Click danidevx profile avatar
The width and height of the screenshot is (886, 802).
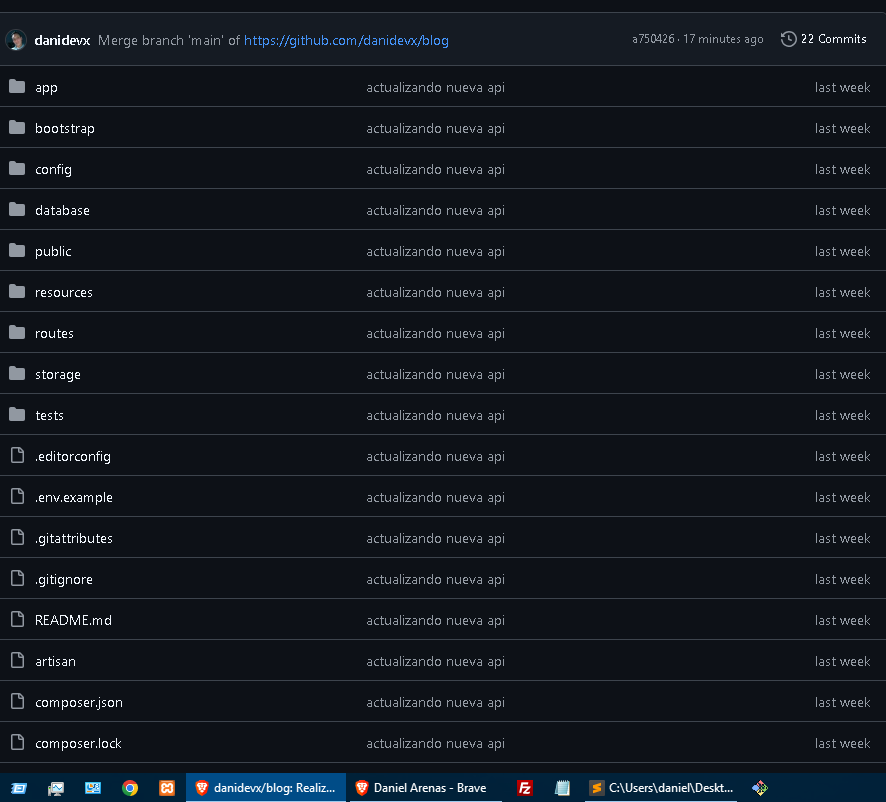[x=16, y=40]
